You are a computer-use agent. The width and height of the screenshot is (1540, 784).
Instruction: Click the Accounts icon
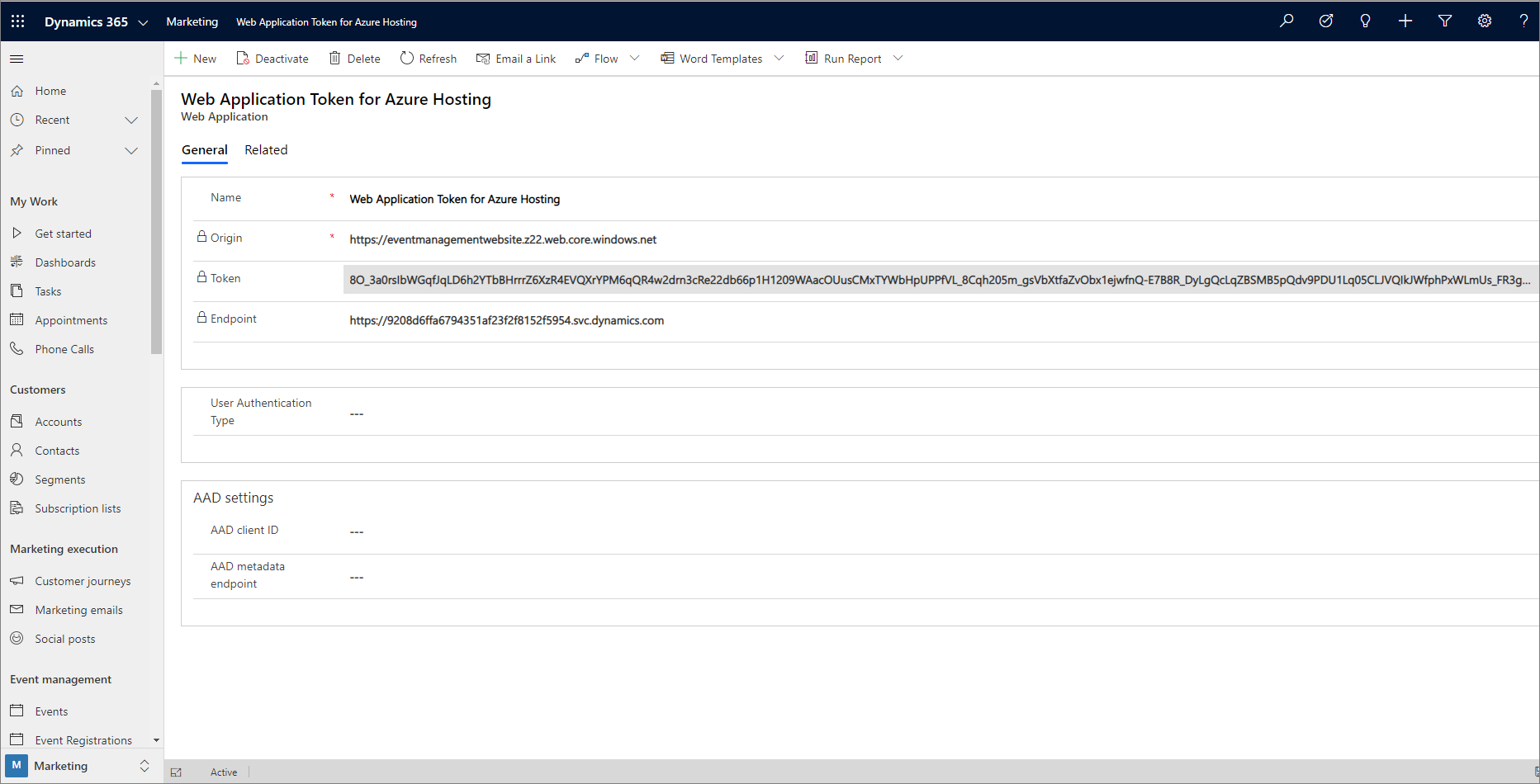(x=17, y=422)
